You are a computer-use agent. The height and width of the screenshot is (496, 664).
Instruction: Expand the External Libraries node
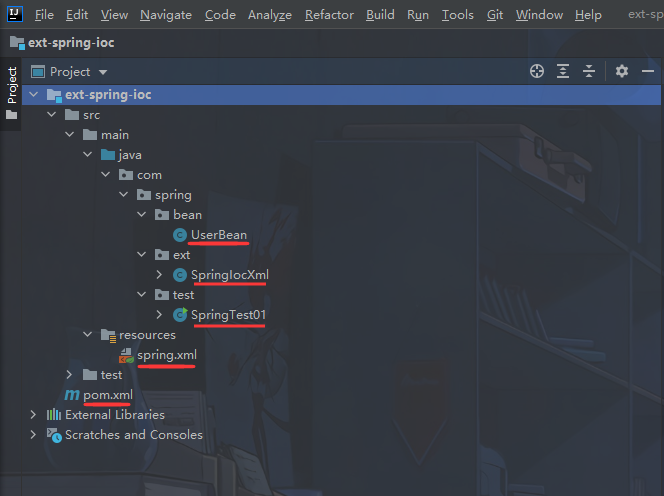[x=33, y=415]
